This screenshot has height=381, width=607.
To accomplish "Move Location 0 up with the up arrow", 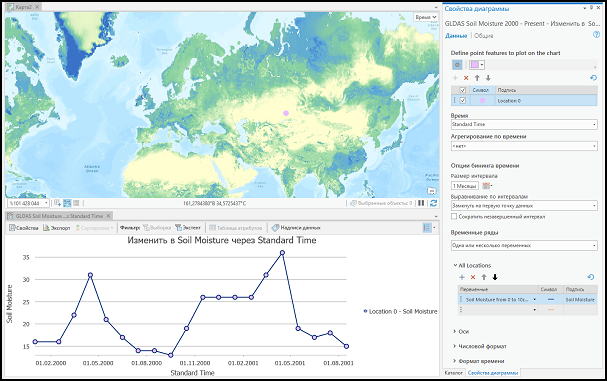I will pos(477,78).
